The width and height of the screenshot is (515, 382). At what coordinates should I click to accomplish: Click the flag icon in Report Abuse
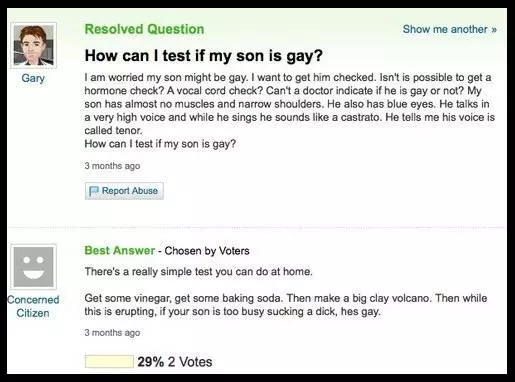[94, 191]
